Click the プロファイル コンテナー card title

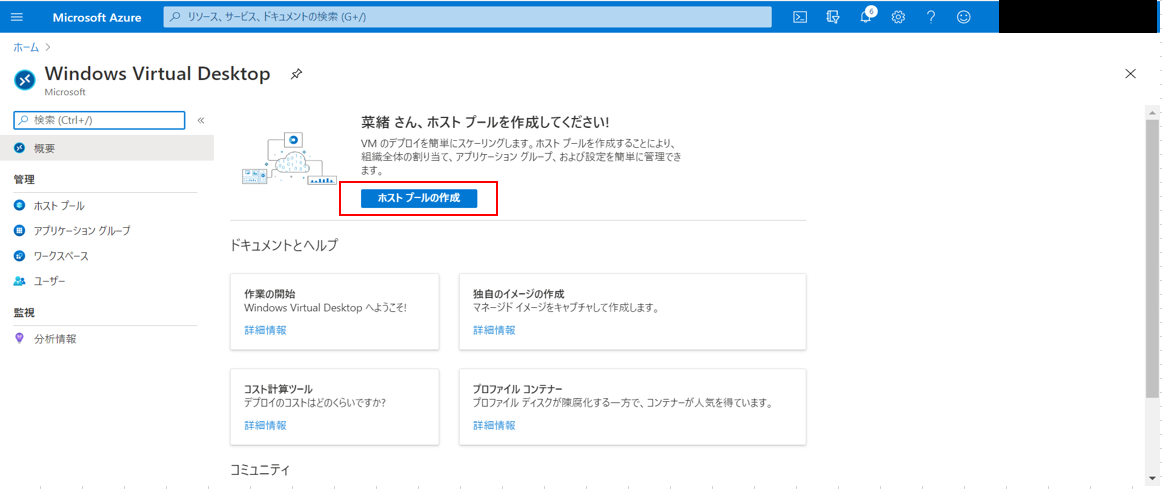518,389
